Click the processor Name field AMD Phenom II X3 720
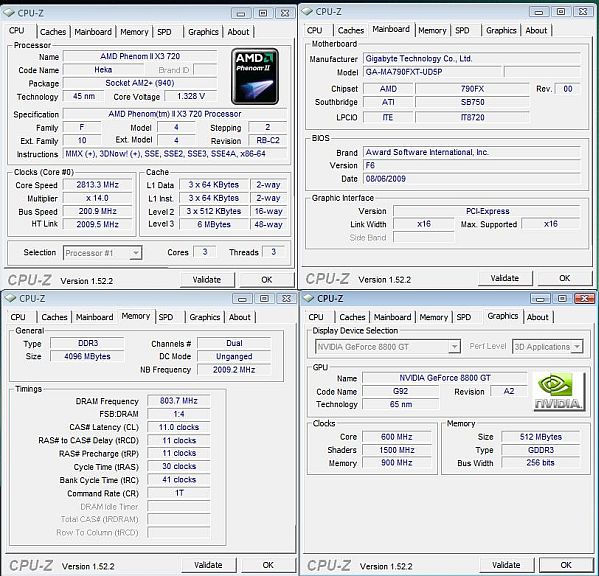Viewport: 599px width, 576px height. [x=140, y=56]
